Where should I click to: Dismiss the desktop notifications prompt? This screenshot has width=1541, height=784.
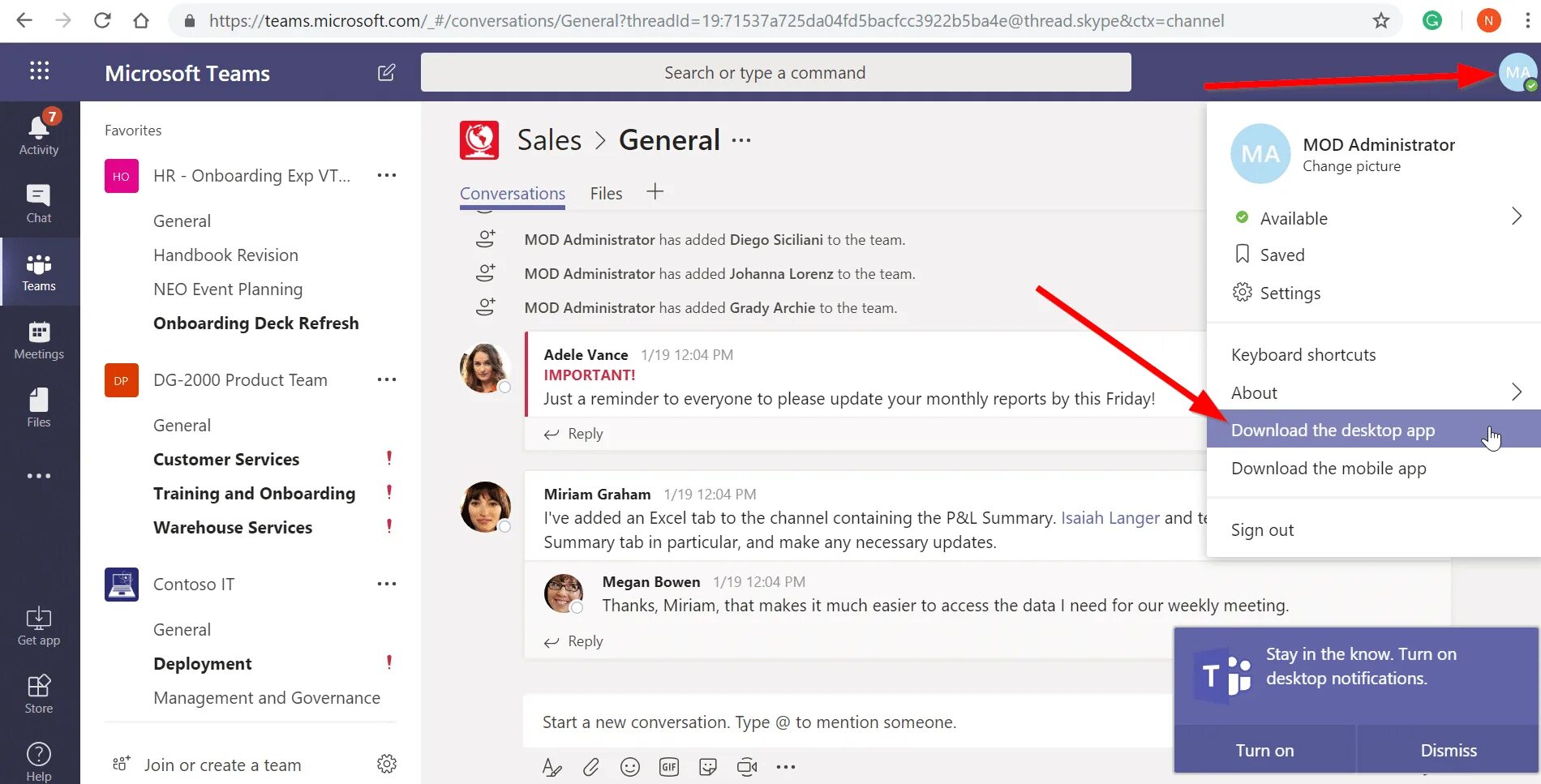pos(1449,750)
